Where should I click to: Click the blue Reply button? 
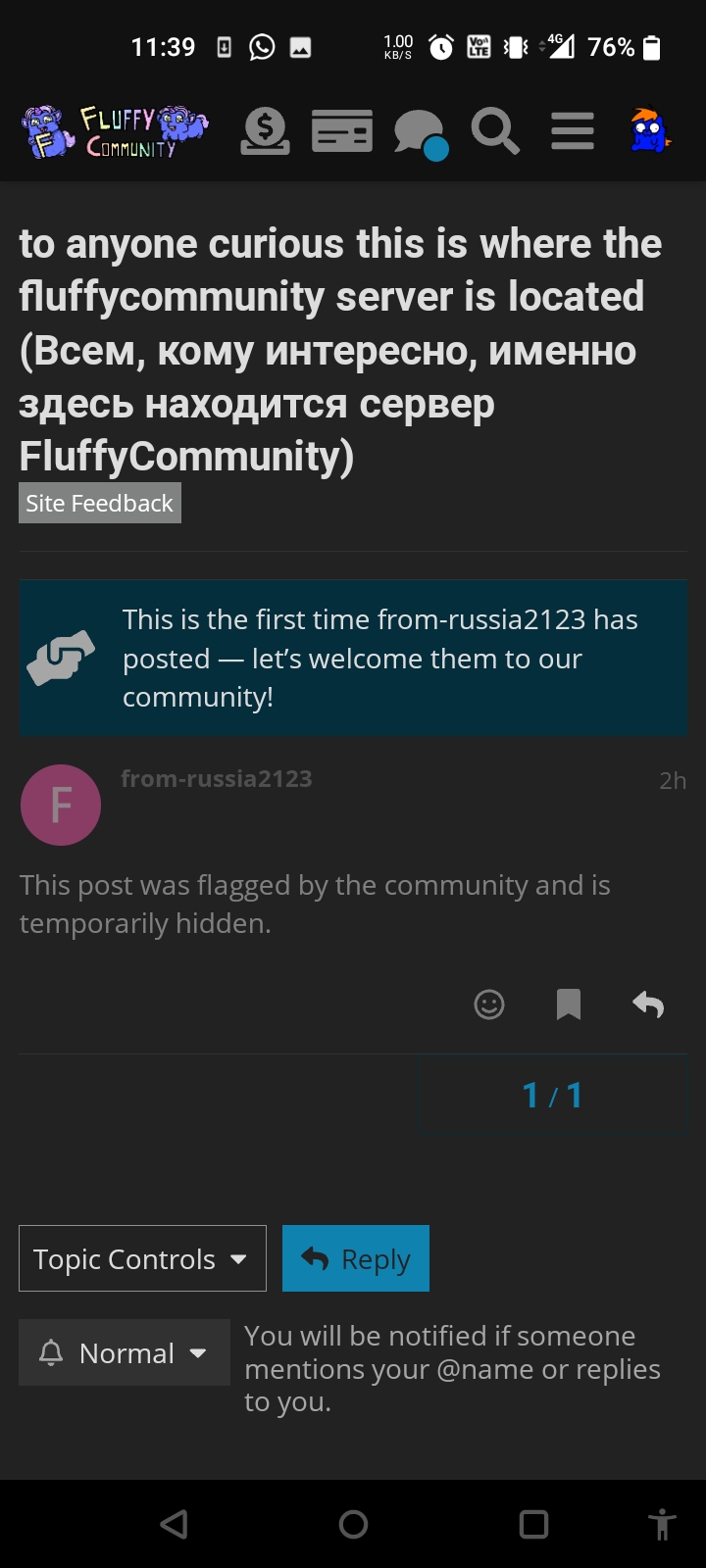pyautogui.click(x=356, y=1258)
